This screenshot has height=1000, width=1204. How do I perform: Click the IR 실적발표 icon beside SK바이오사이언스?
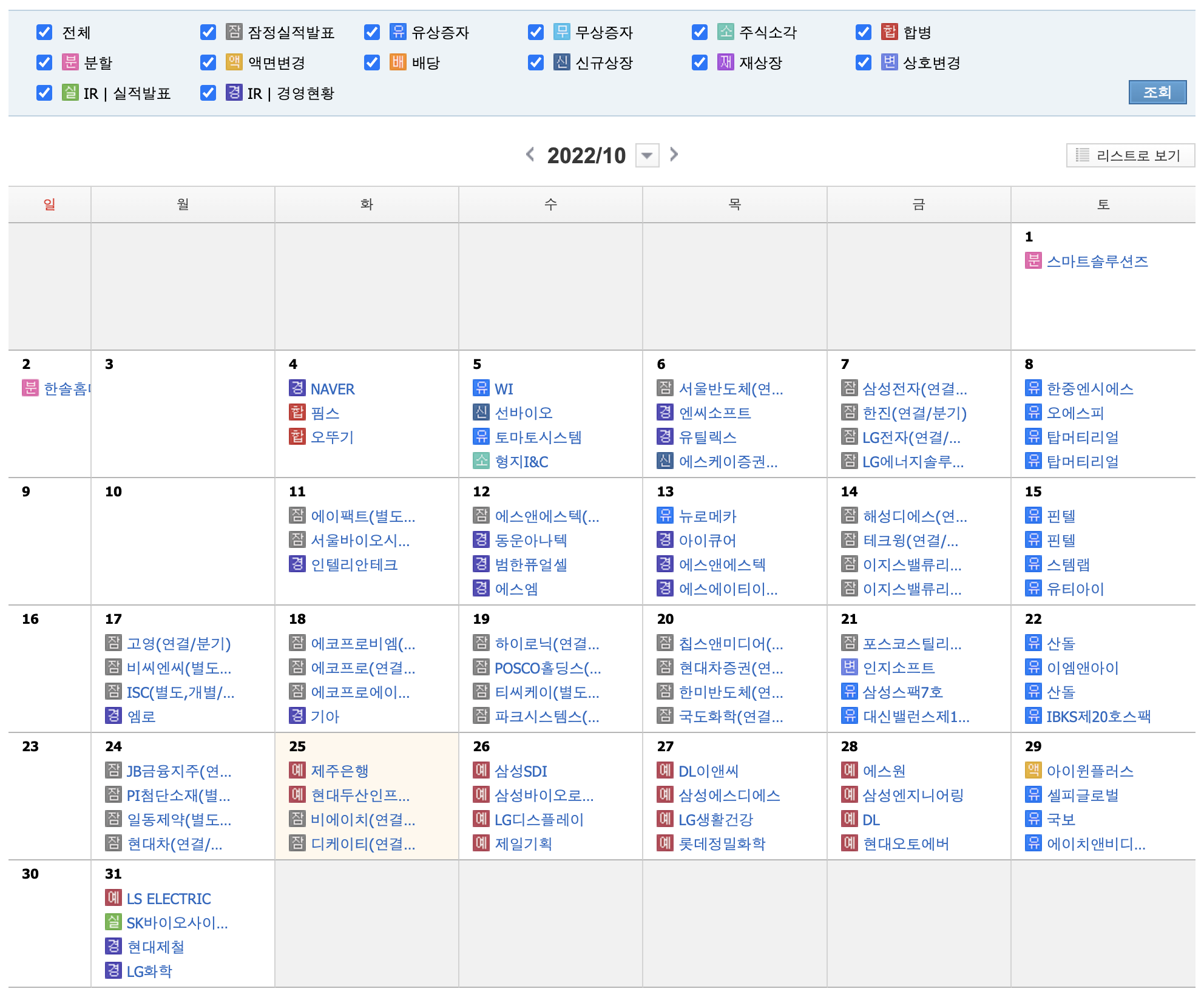tap(113, 922)
